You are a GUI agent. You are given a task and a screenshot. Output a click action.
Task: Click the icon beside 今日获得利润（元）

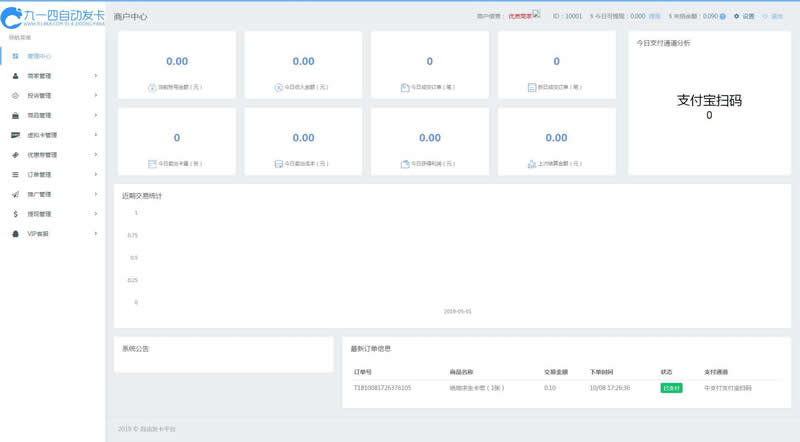[405, 164]
